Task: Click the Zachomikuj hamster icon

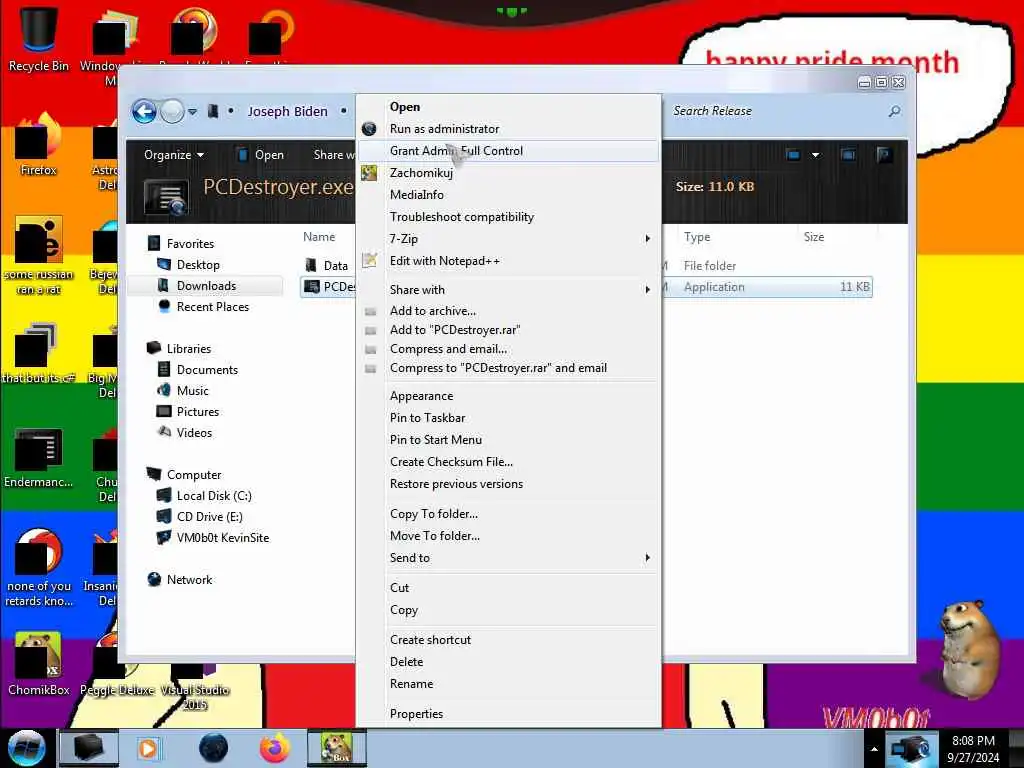Action: coord(369,173)
